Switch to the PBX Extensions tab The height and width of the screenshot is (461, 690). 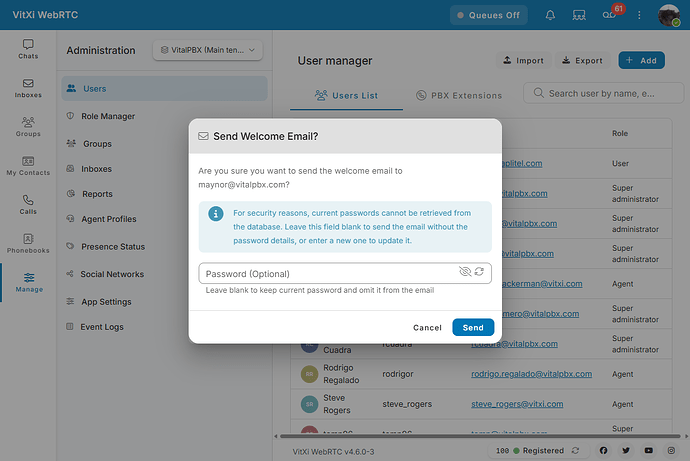(x=459, y=95)
